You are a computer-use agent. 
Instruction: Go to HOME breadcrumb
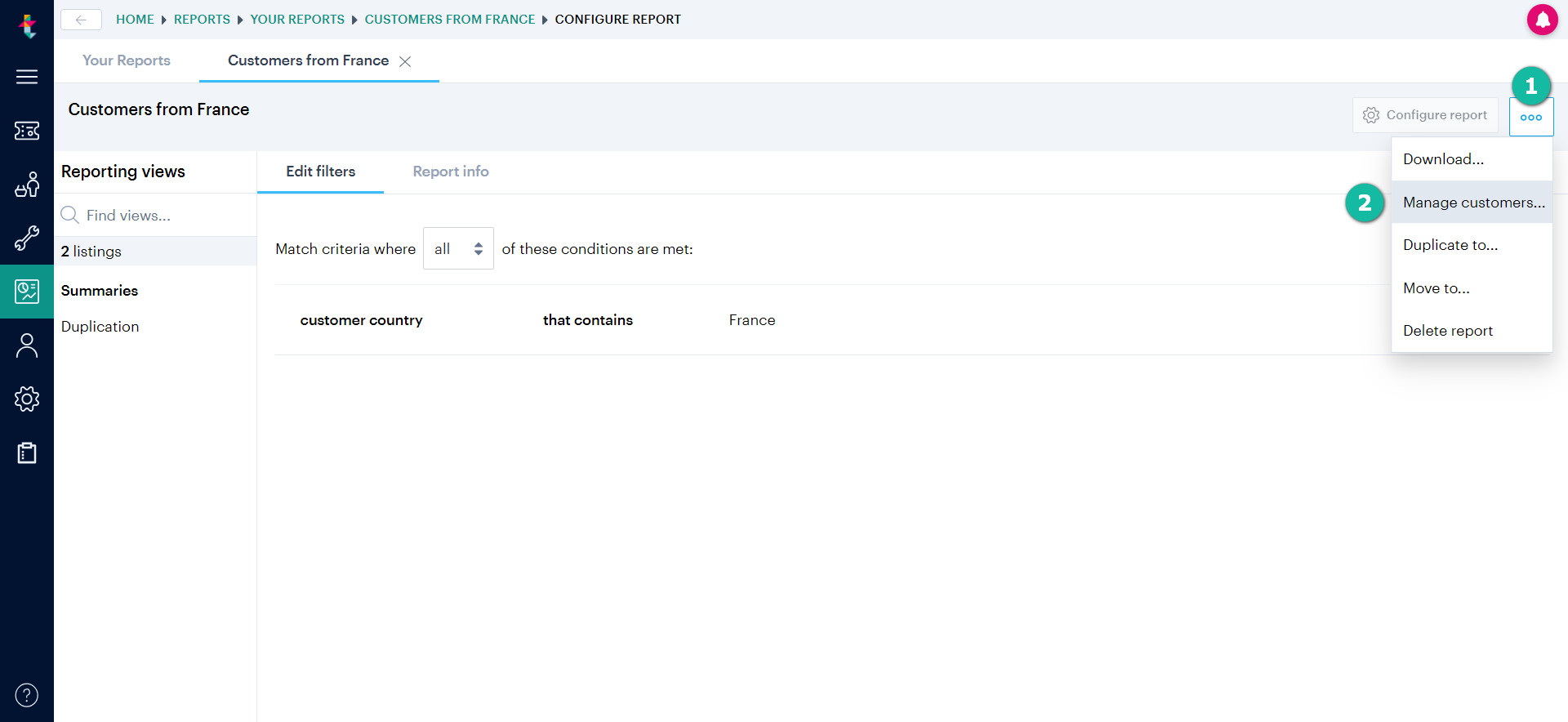(135, 20)
